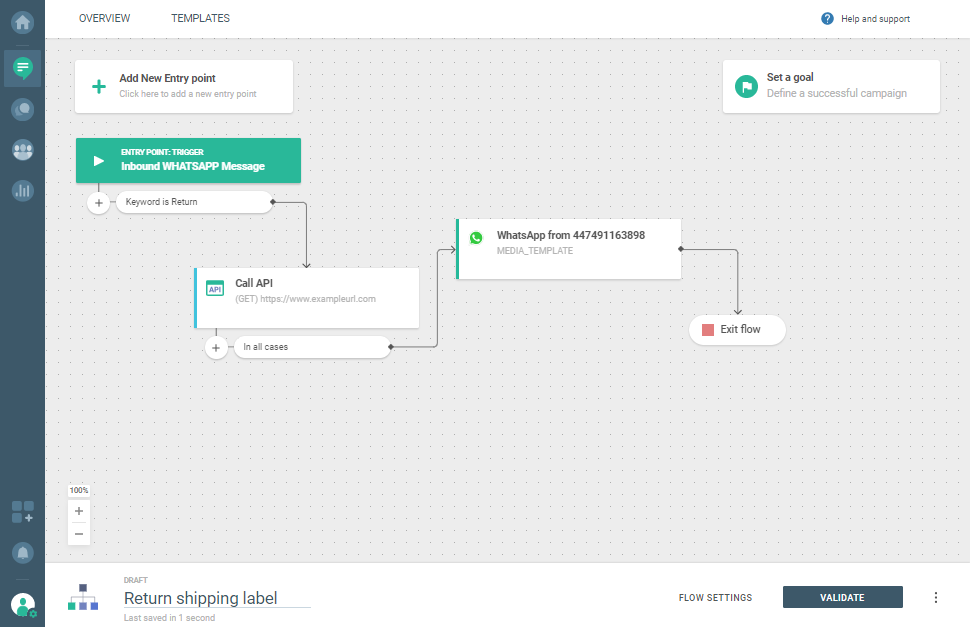The height and width of the screenshot is (627, 970).
Task: Open the Conversations icon in sidebar
Action: pos(22,110)
